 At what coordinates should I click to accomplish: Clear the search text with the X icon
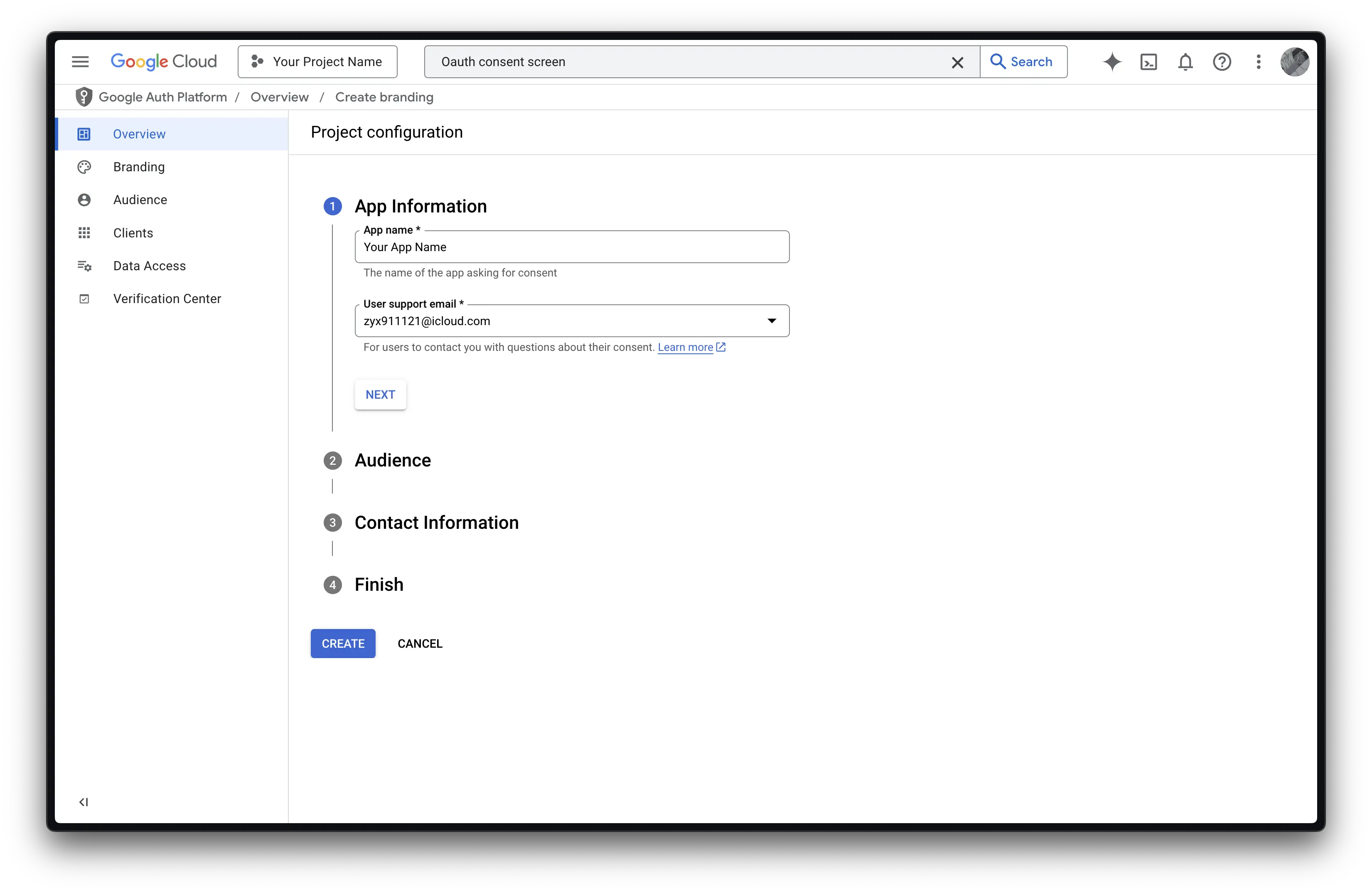pos(957,62)
